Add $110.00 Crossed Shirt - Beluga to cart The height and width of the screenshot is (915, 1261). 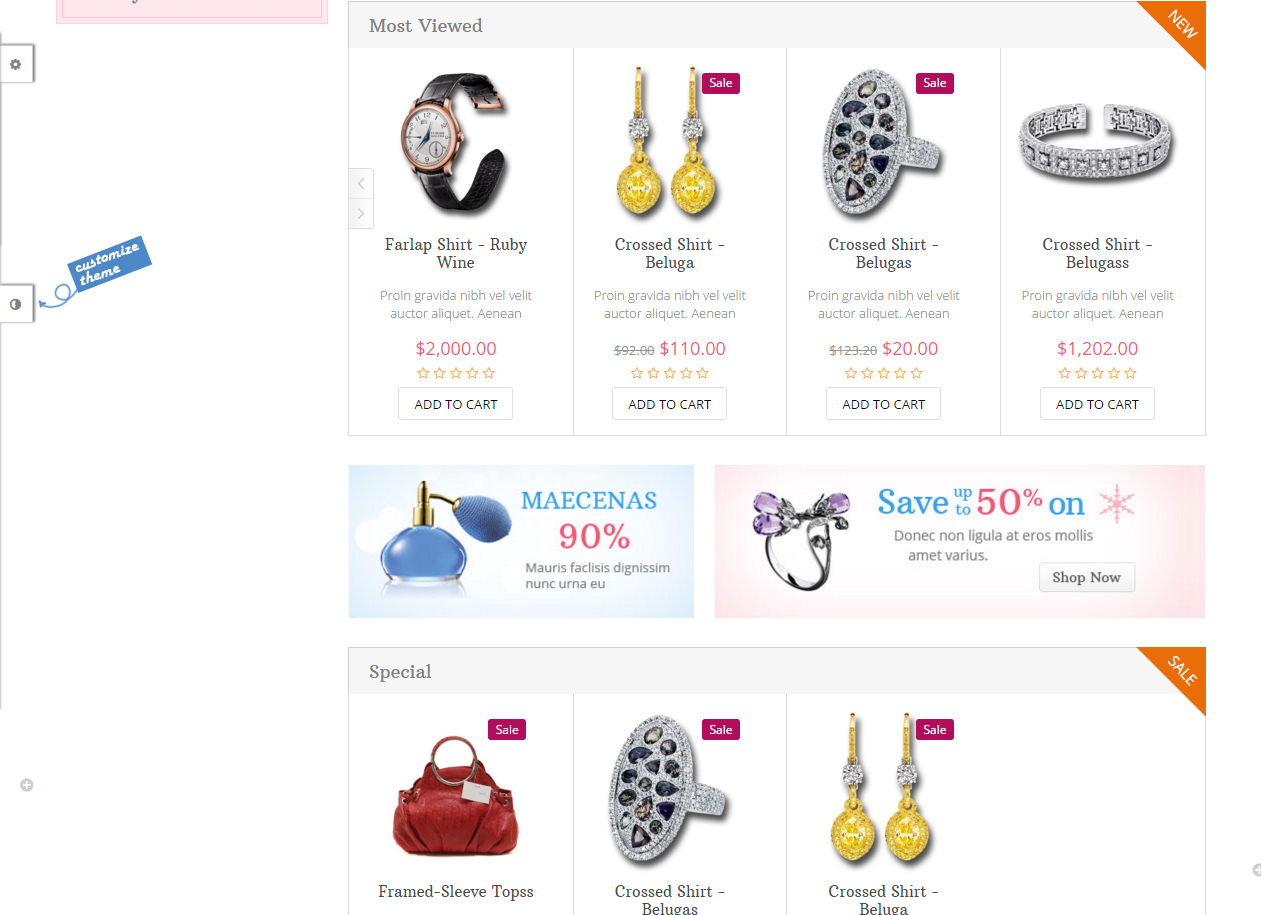(x=669, y=404)
